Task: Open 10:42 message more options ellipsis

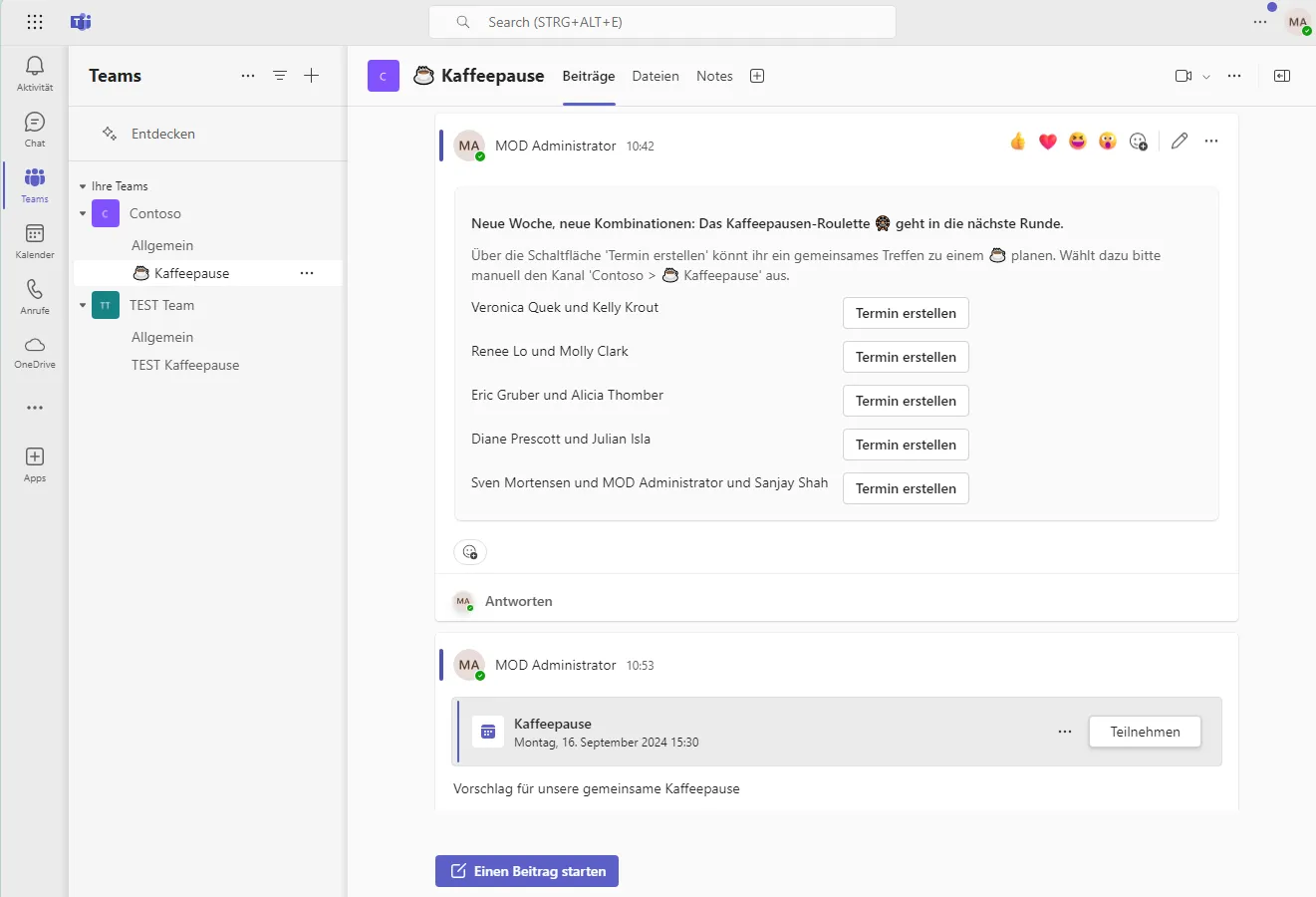Action: pos(1211,142)
